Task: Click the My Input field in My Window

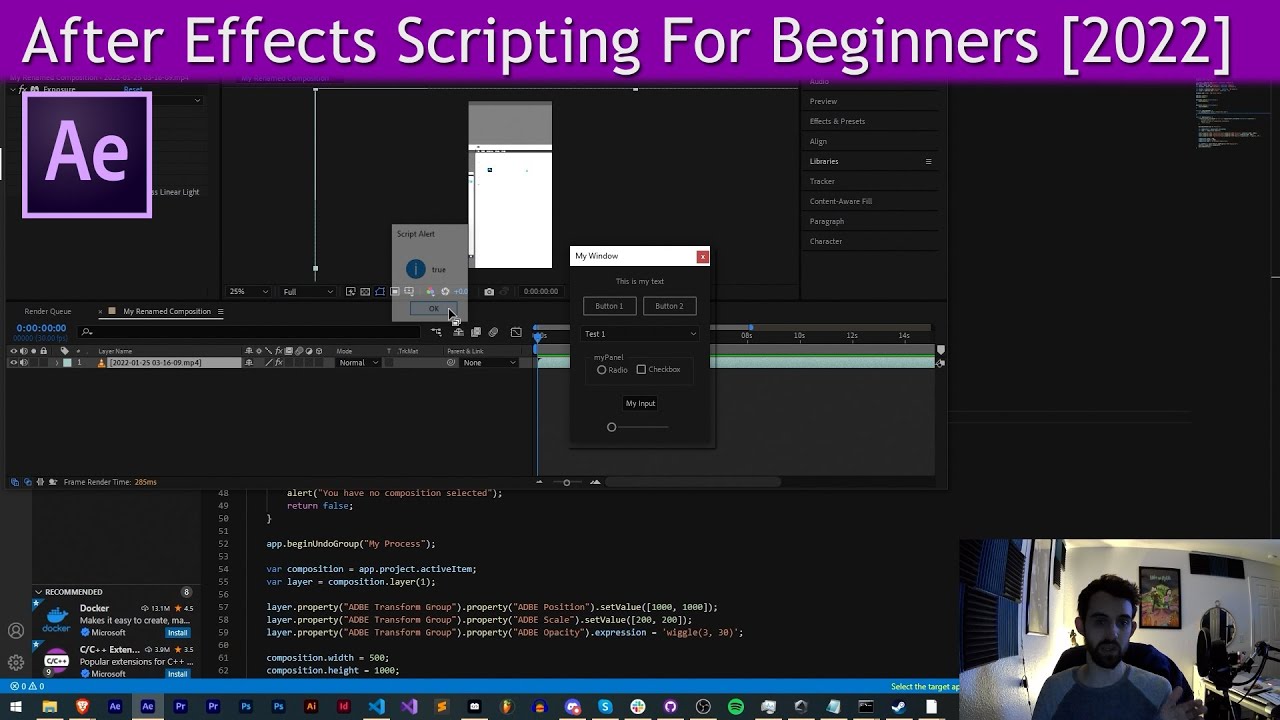Action: tap(640, 403)
